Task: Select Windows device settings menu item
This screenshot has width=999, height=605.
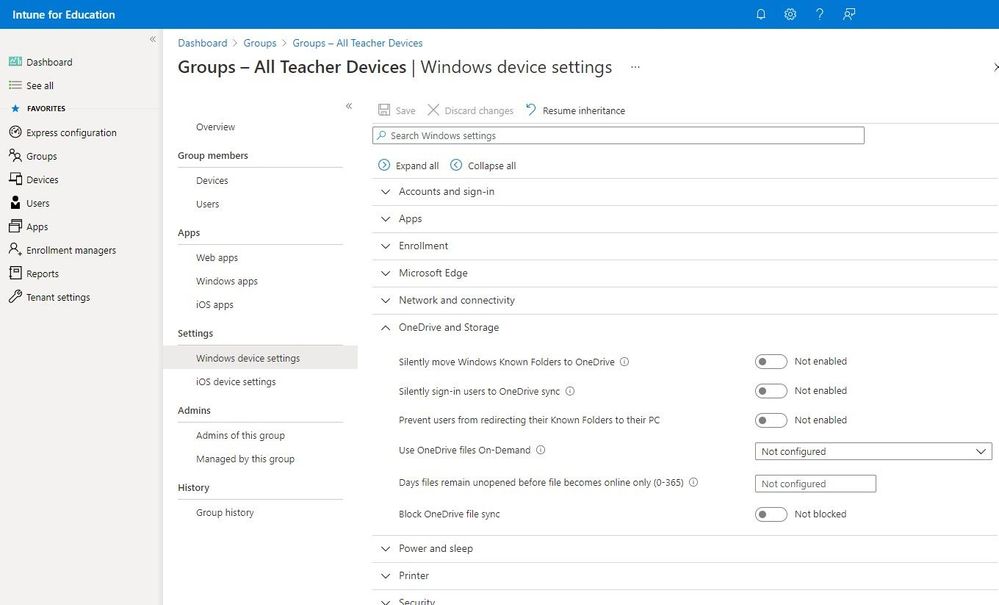Action: [260, 358]
